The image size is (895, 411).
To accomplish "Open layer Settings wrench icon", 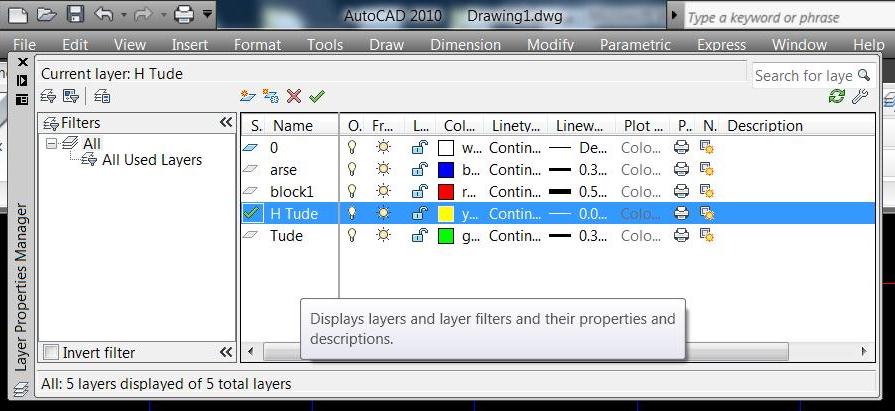I will point(859,96).
